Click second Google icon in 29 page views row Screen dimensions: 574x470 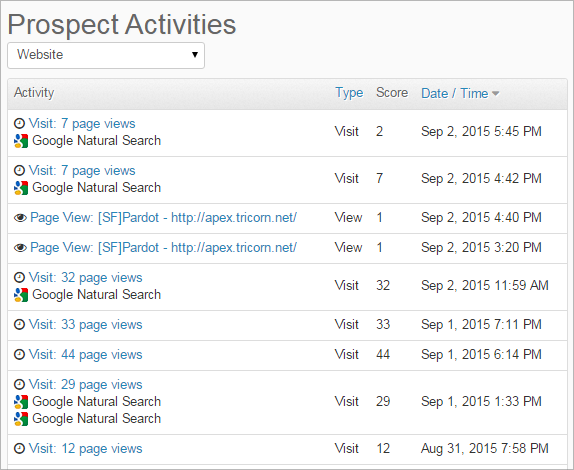pos(21,419)
